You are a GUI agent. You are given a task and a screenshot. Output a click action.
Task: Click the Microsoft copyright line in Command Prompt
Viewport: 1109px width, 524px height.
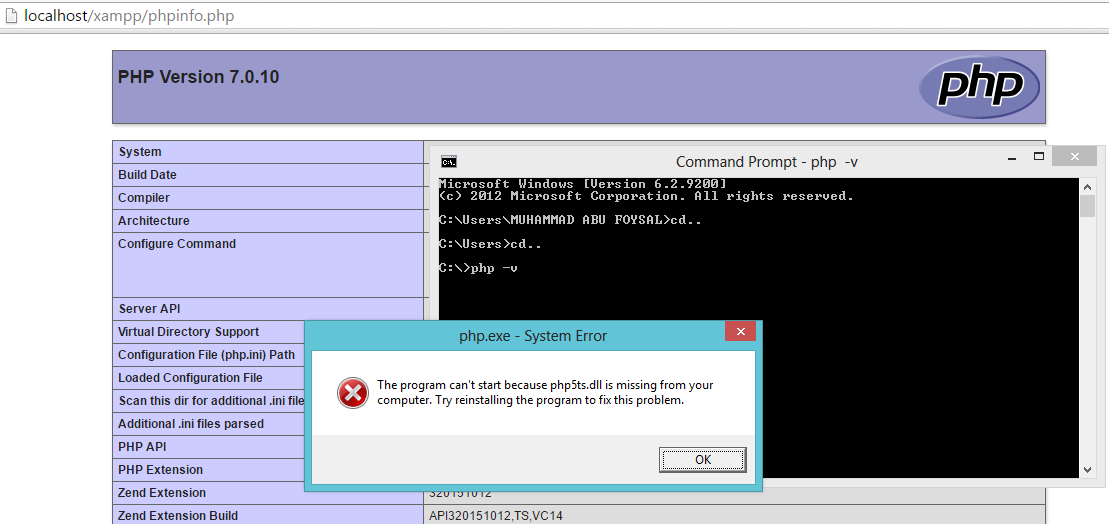(x=646, y=196)
